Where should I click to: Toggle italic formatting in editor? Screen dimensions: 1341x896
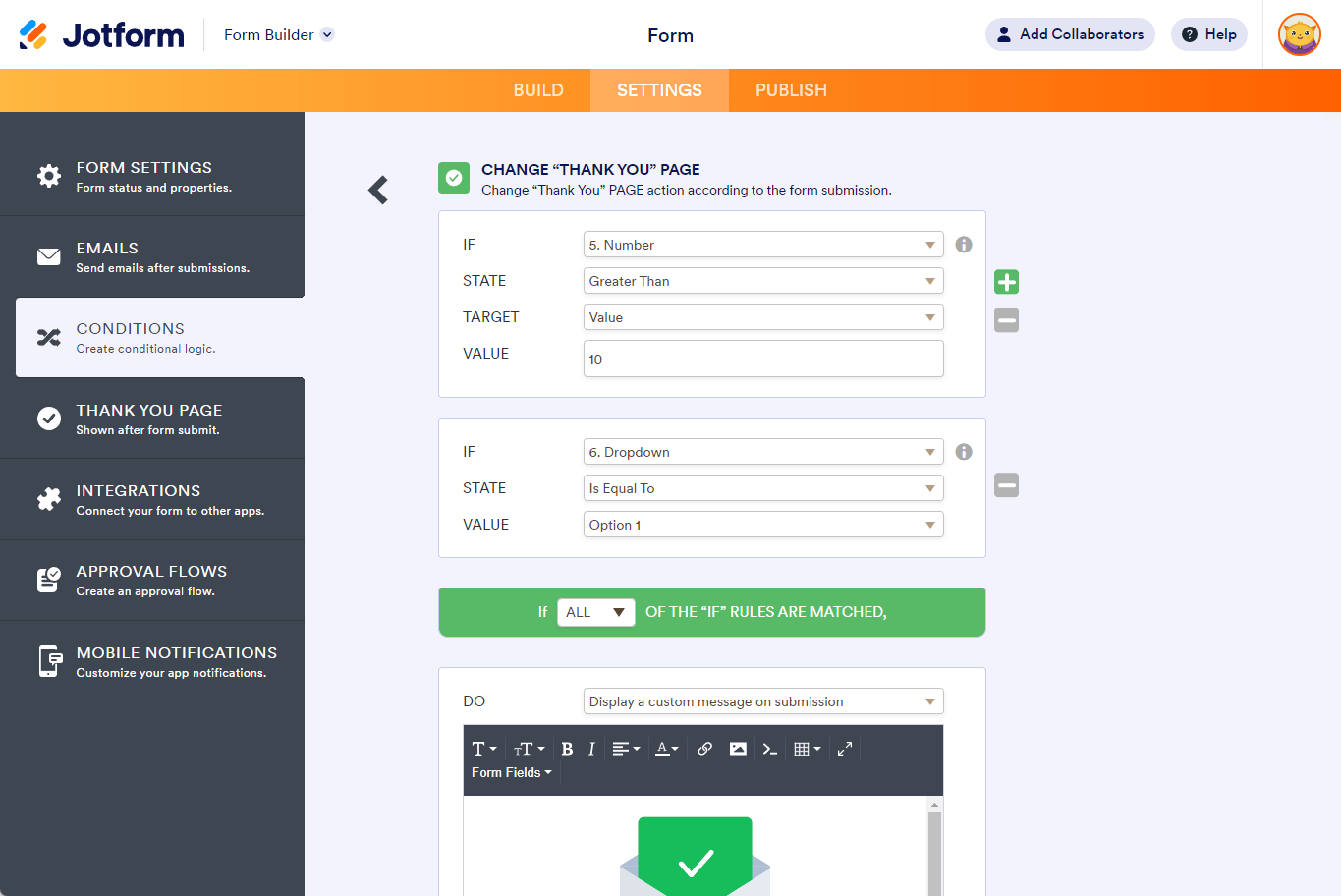[x=591, y=749]
